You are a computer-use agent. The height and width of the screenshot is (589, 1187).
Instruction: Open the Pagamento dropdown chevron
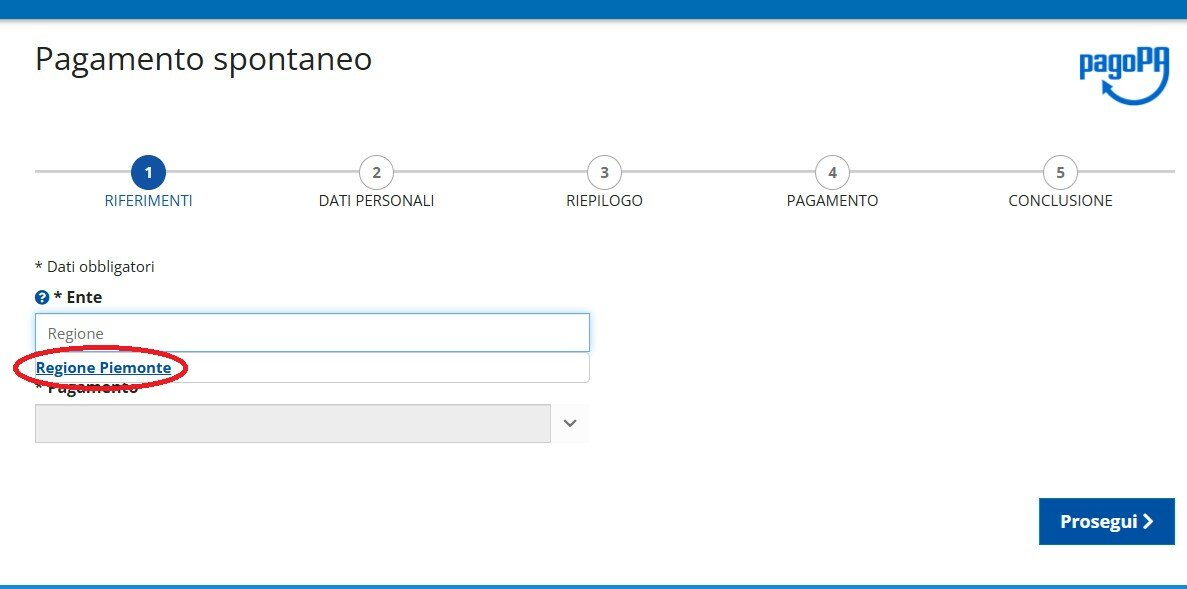tap(570, 423)
